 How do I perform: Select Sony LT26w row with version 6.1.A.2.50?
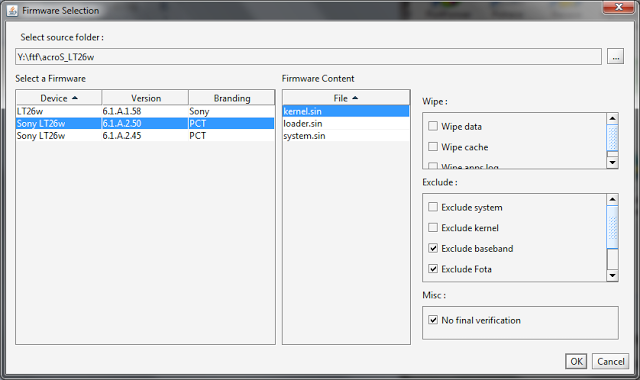[145, 123]
